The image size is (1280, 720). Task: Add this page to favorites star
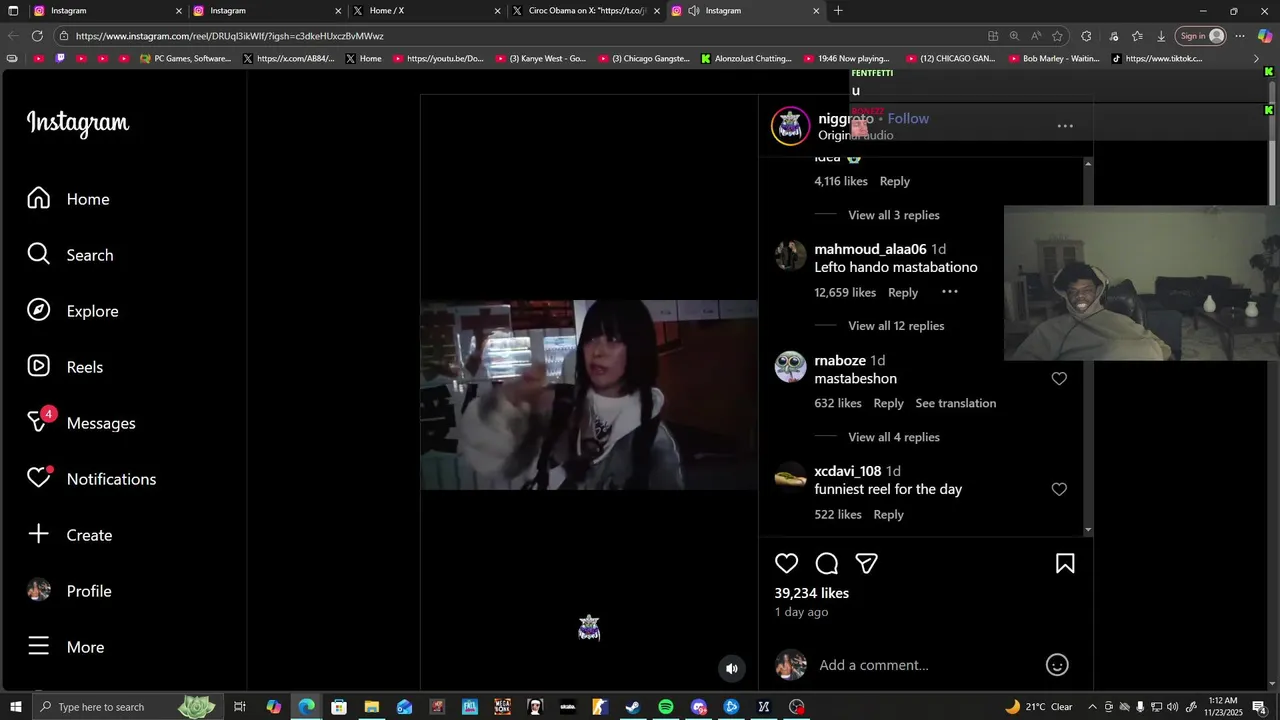point(1057,36)
